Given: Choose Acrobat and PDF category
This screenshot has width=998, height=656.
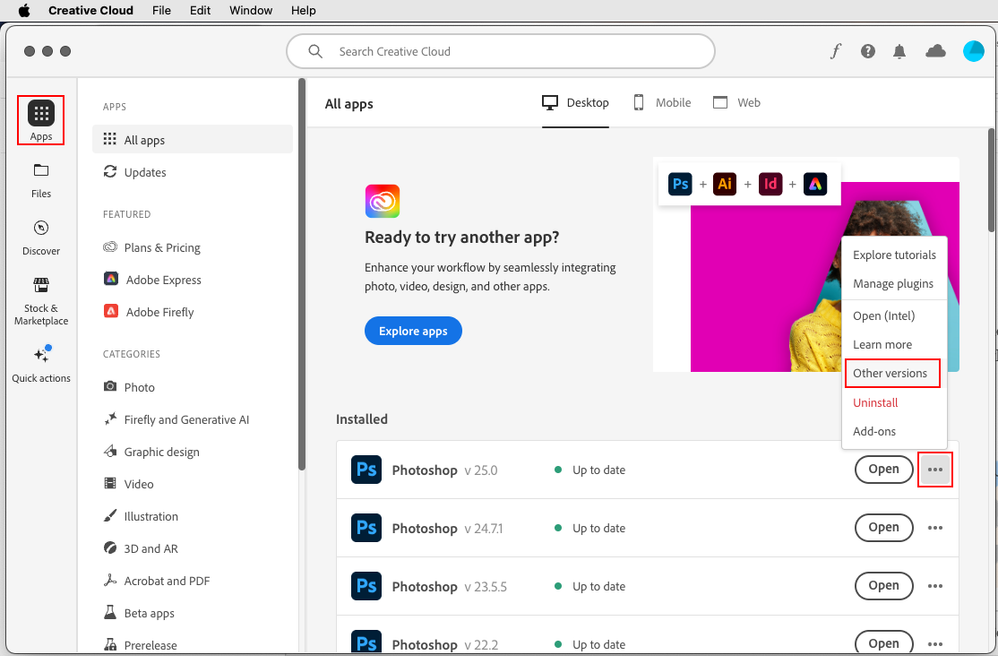Looking at the screenshot, I should tap(157, 580).
